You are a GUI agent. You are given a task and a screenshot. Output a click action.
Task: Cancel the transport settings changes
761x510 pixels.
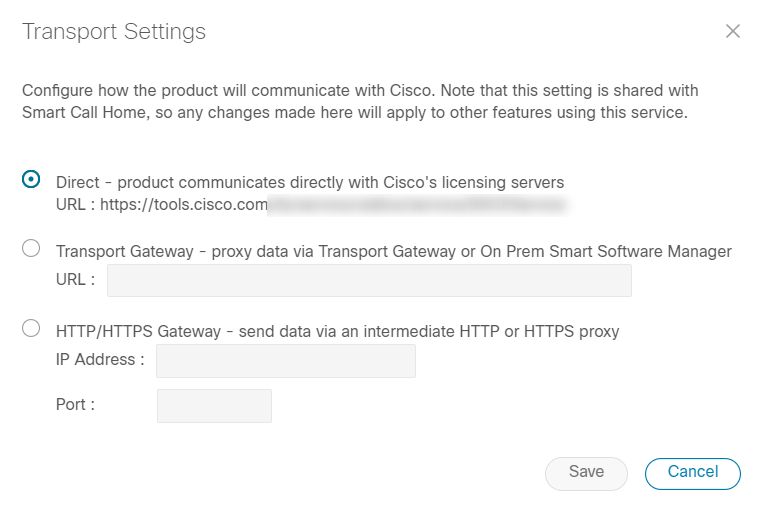click(x=692, y=472)
